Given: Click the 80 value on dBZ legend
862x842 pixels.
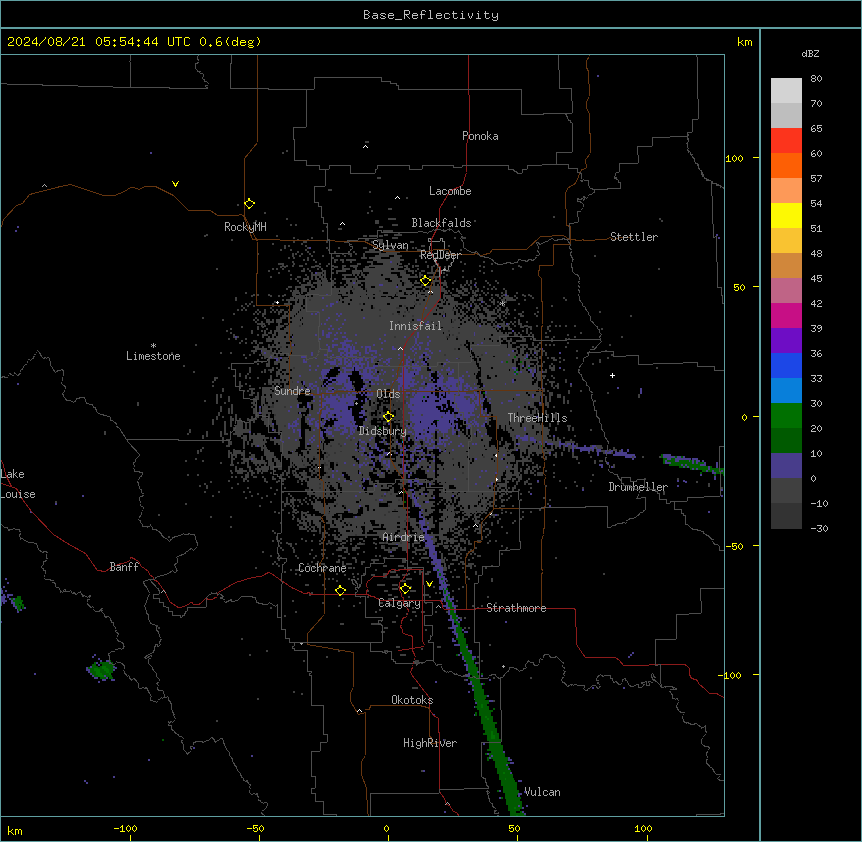Looking at the screenshot, I should (x=816, y=79).
